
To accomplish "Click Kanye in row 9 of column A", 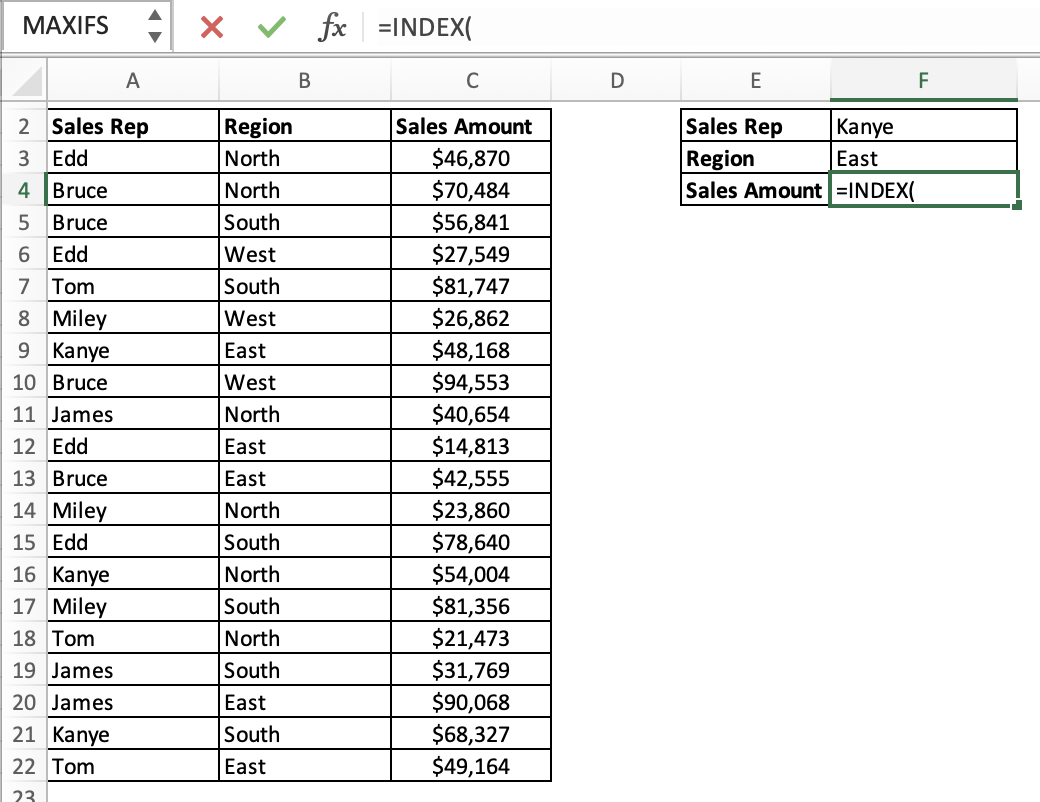I will (133, 350).
